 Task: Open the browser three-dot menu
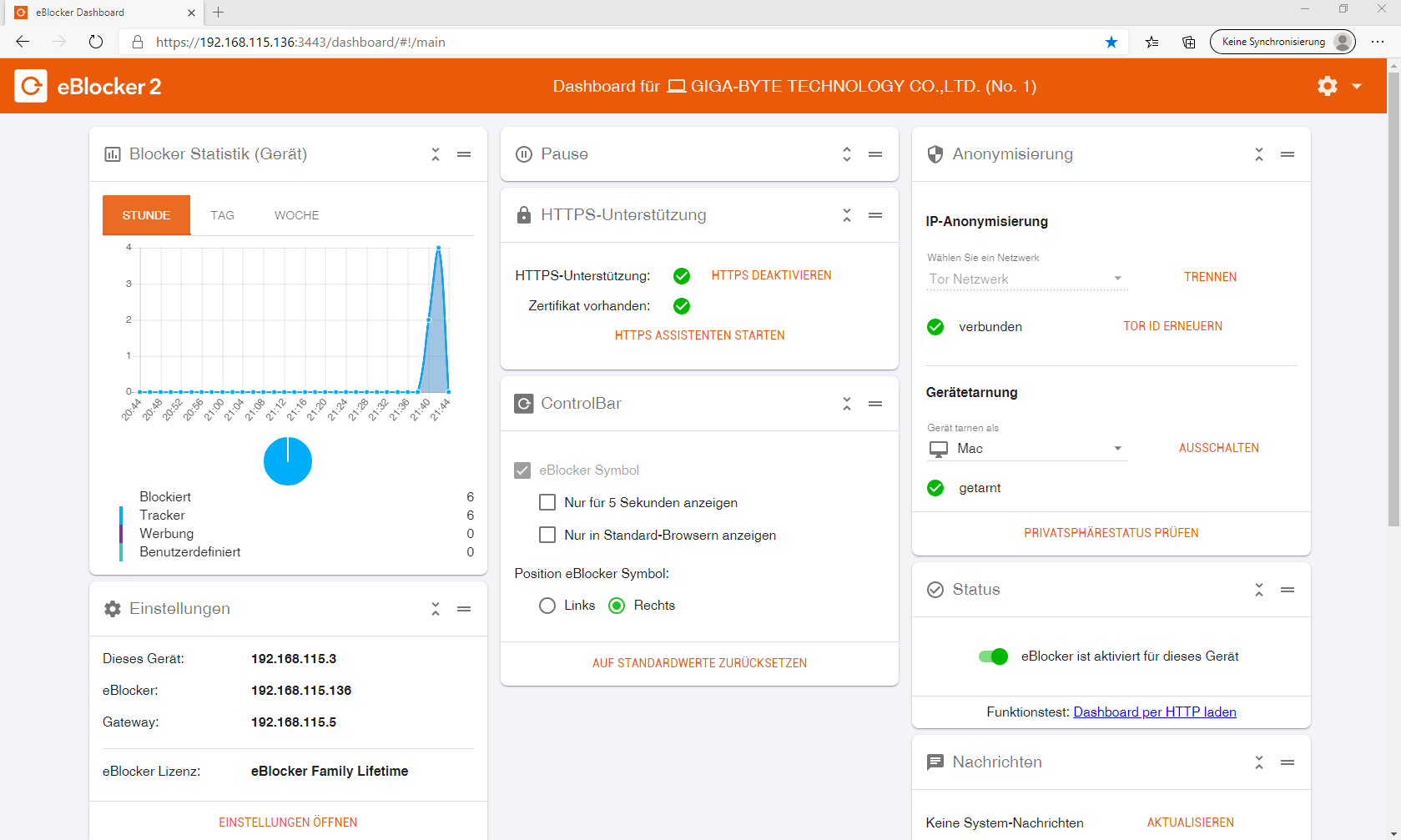(1378, 42)
